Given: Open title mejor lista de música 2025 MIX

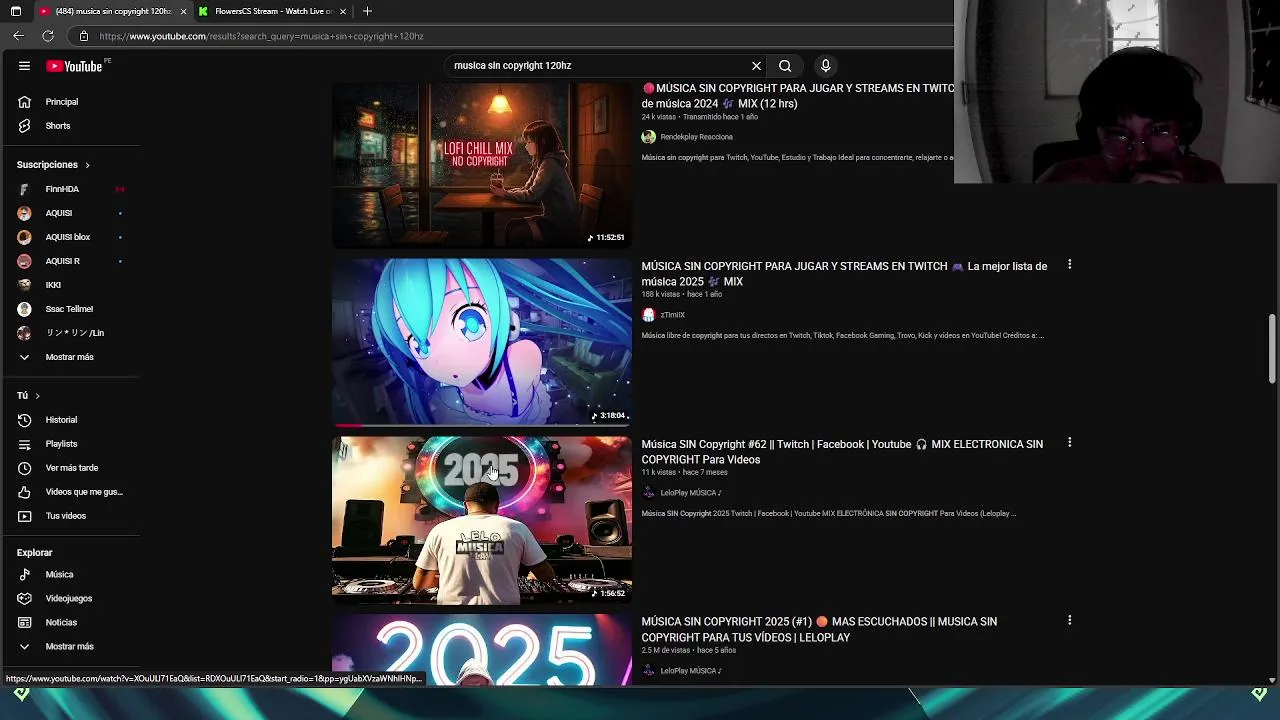Looking at the screenshot, I should pos(844,274).
